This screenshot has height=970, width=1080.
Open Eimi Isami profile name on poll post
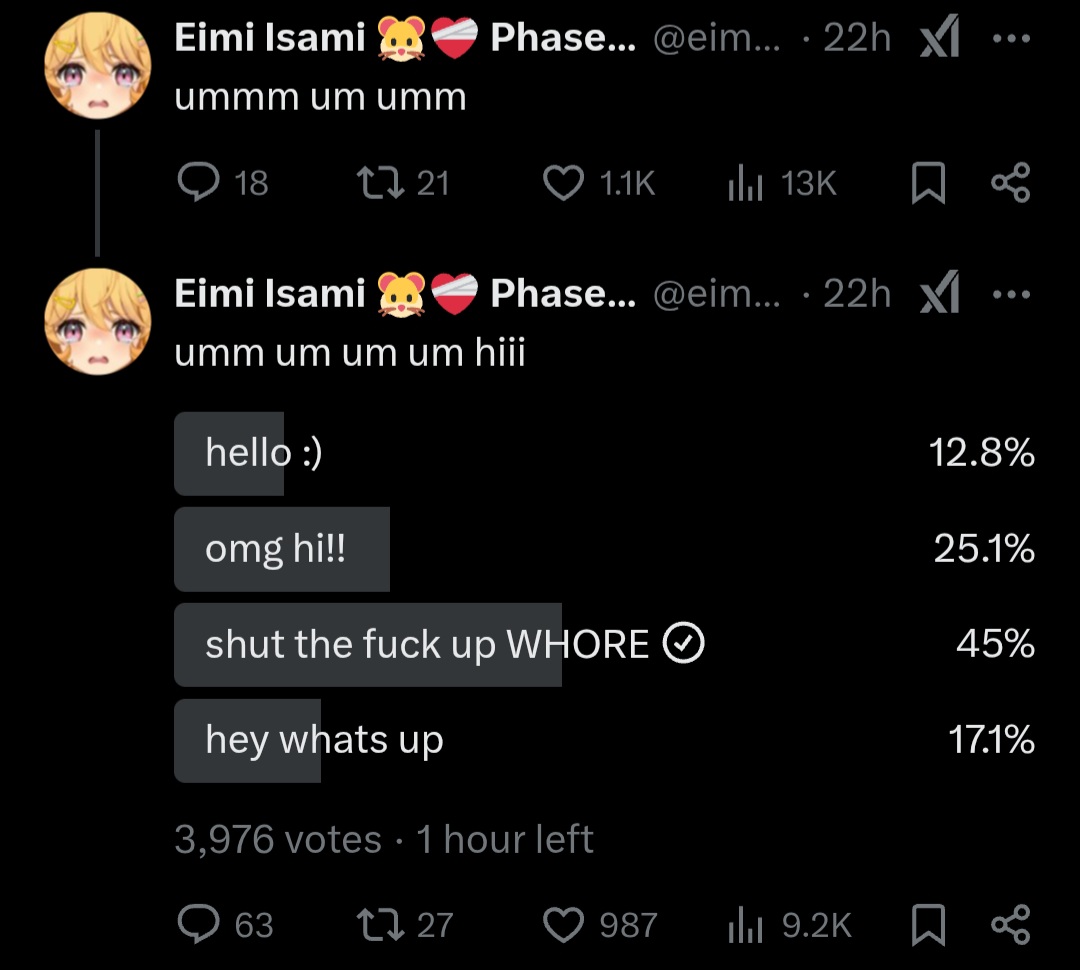[x=270, y=294]
